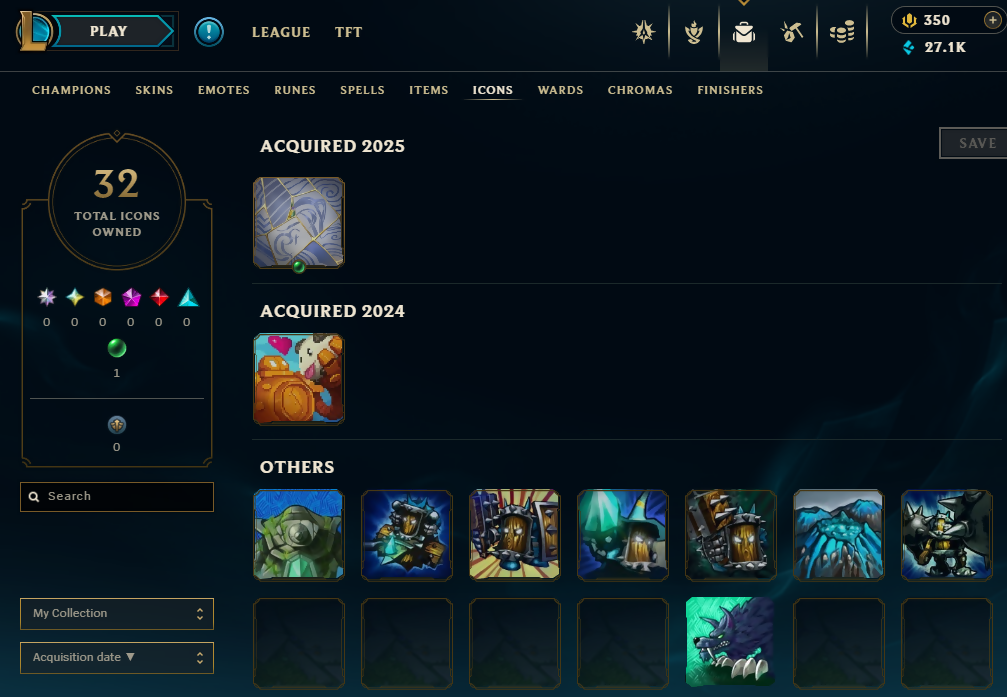Click the icon Search field
The width and height of the screenshot is (1007, 697).
117,497
